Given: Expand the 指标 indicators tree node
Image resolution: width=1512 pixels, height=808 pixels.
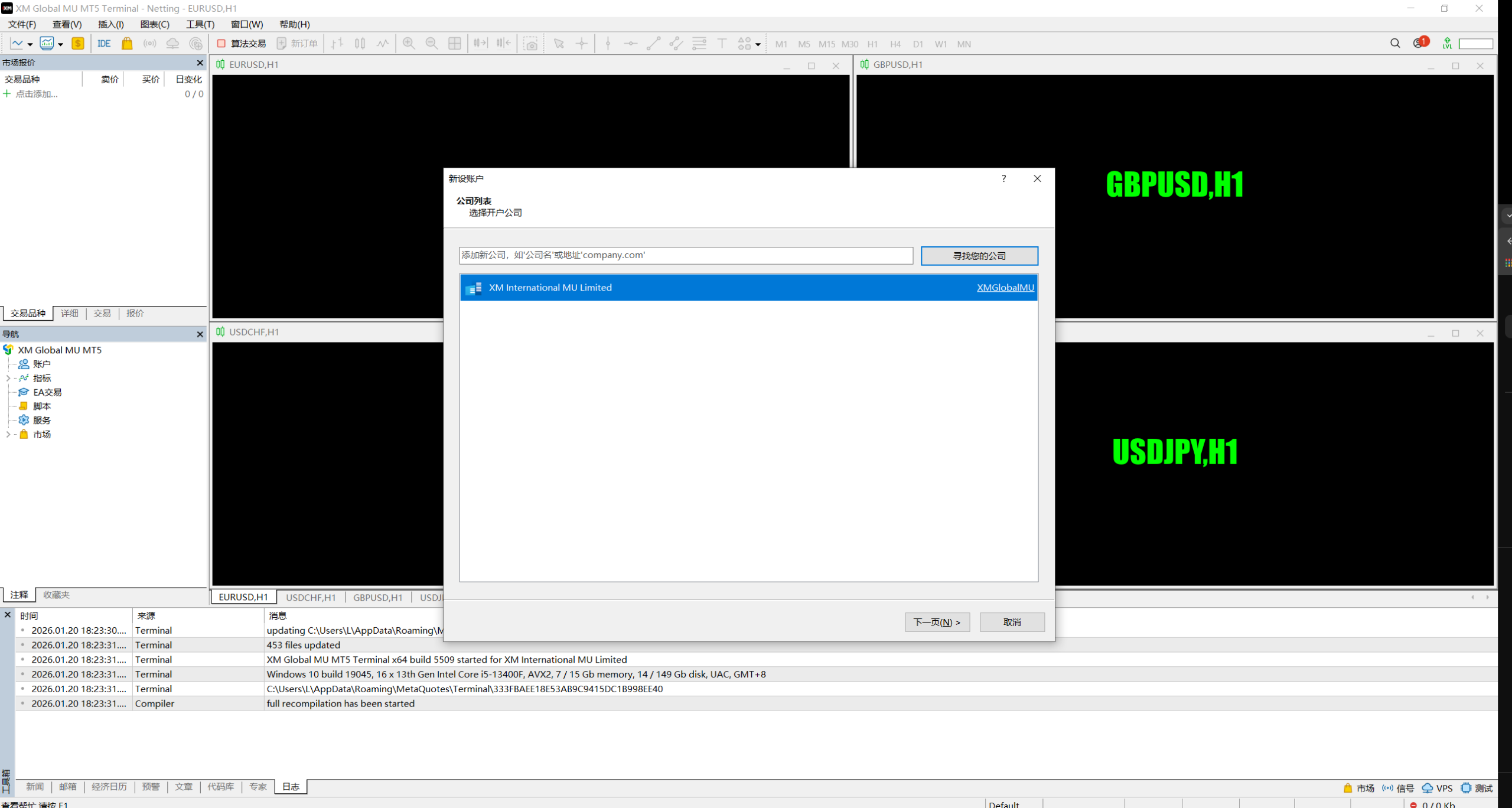Looking at the screenshot, I should (x=8, y=378).
